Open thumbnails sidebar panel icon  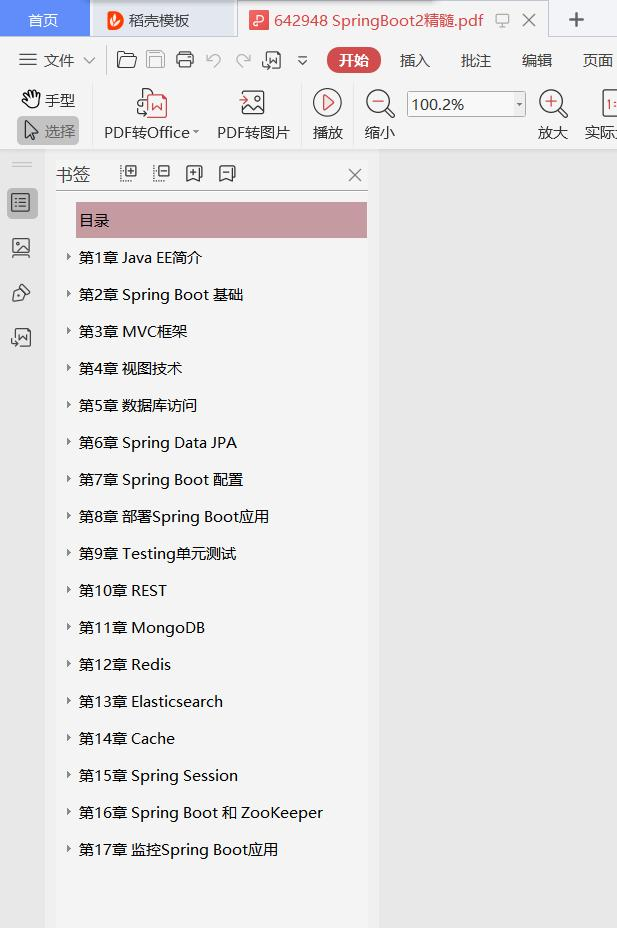[21, 247]
